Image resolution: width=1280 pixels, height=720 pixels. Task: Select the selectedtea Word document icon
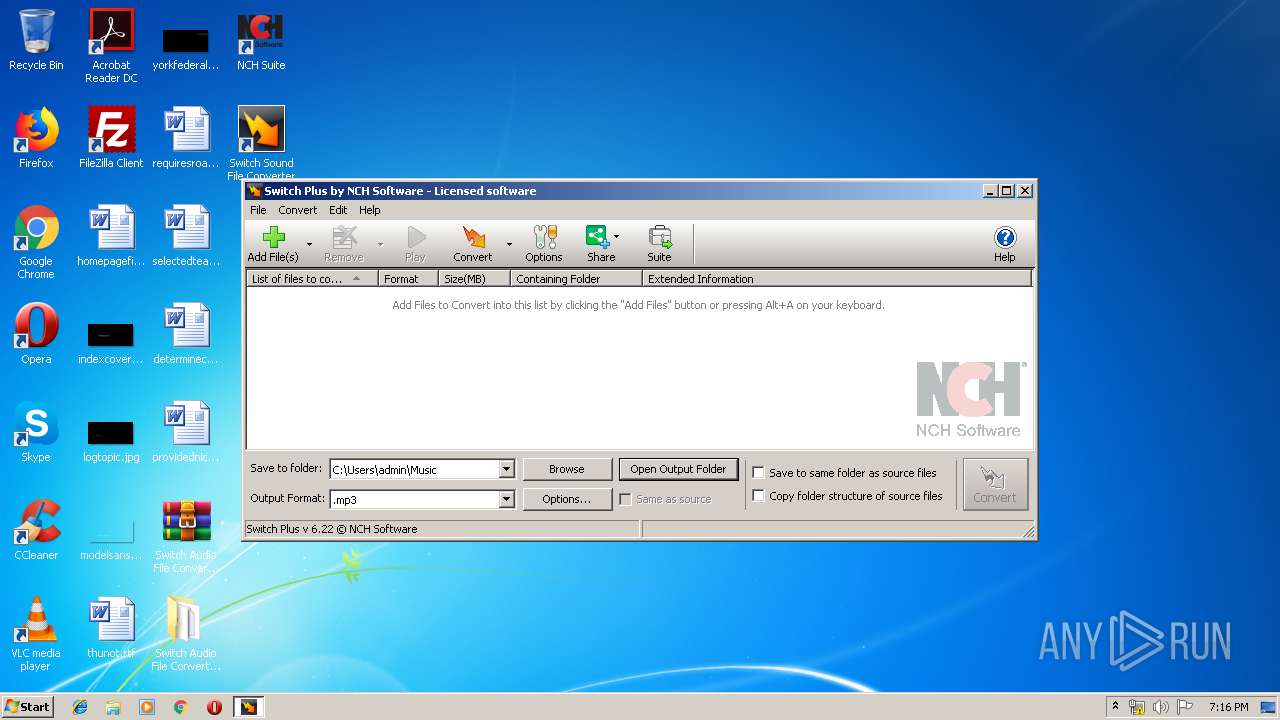(186, 236)
